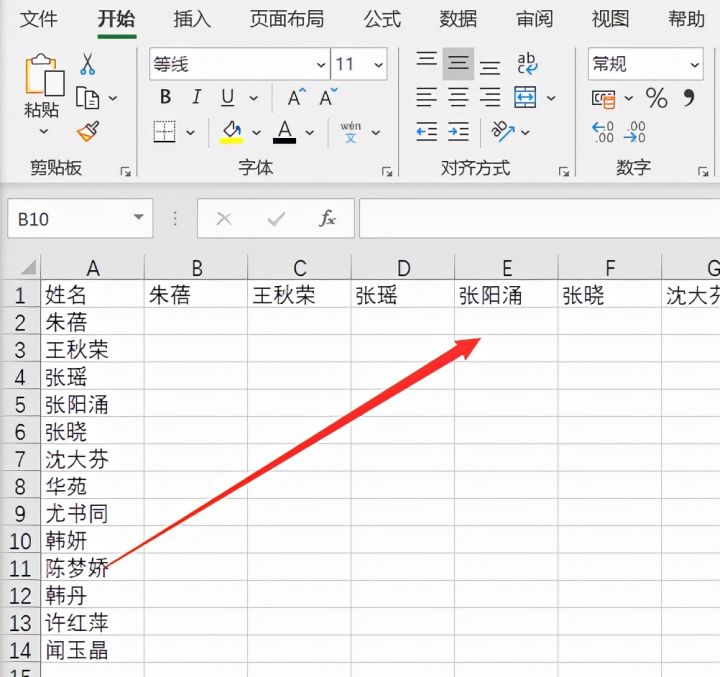Apply percent style
The image size is (720, 677).
(657, 98)
